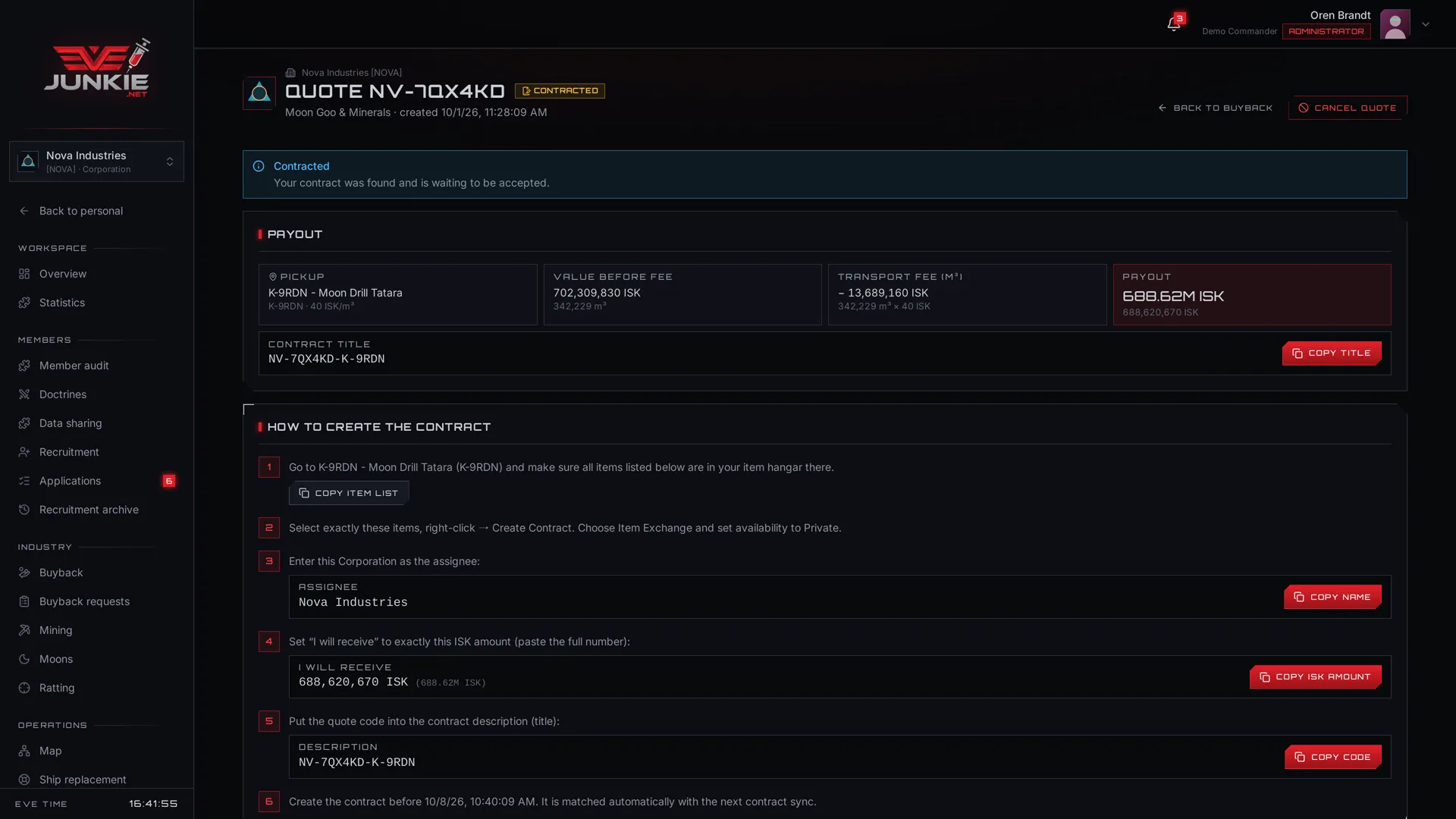Click the ADMINISTRATOR role badge

click(1326, 32)
